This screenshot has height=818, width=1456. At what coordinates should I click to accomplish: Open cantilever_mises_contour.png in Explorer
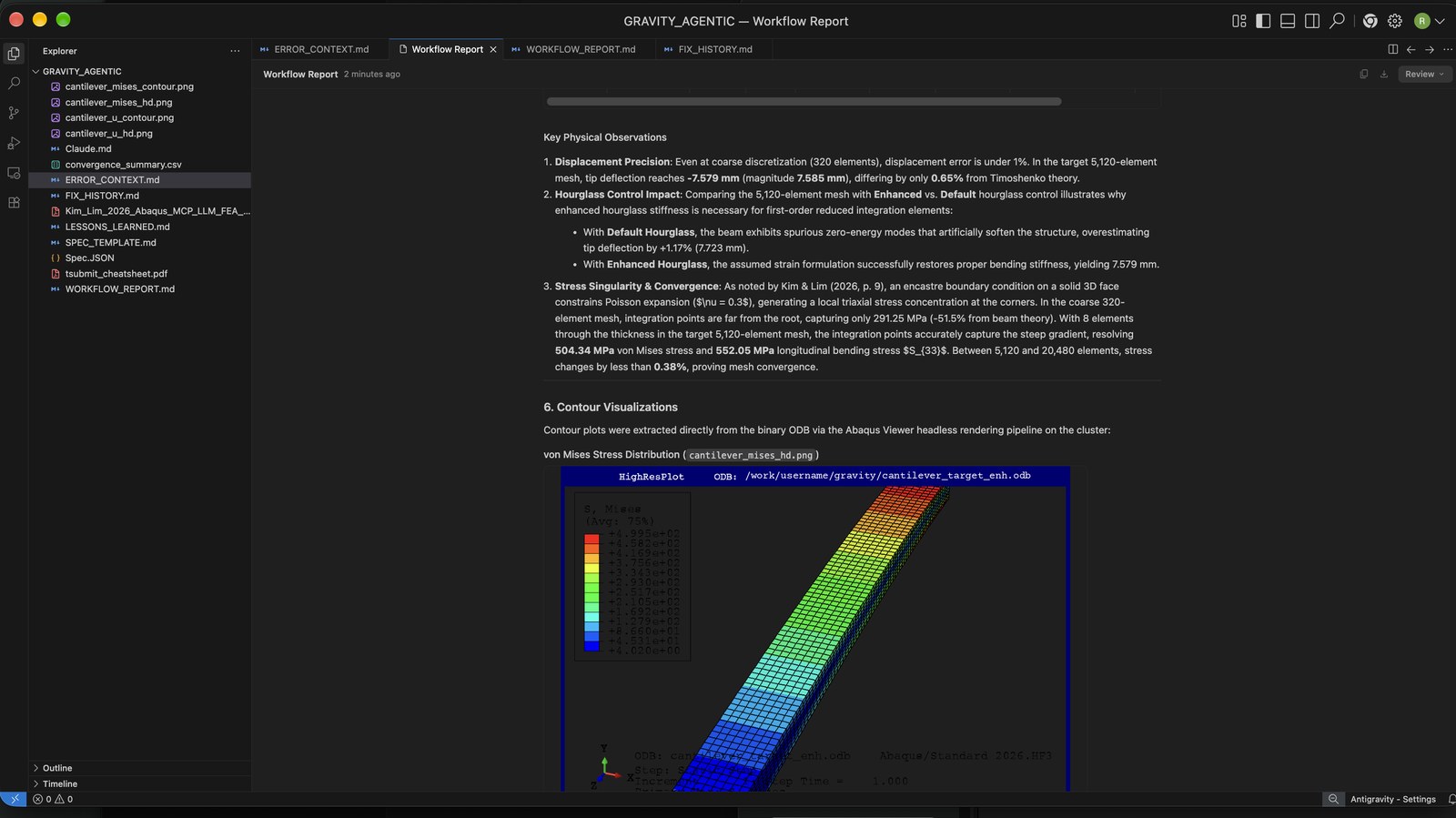[x=129, y=86]
